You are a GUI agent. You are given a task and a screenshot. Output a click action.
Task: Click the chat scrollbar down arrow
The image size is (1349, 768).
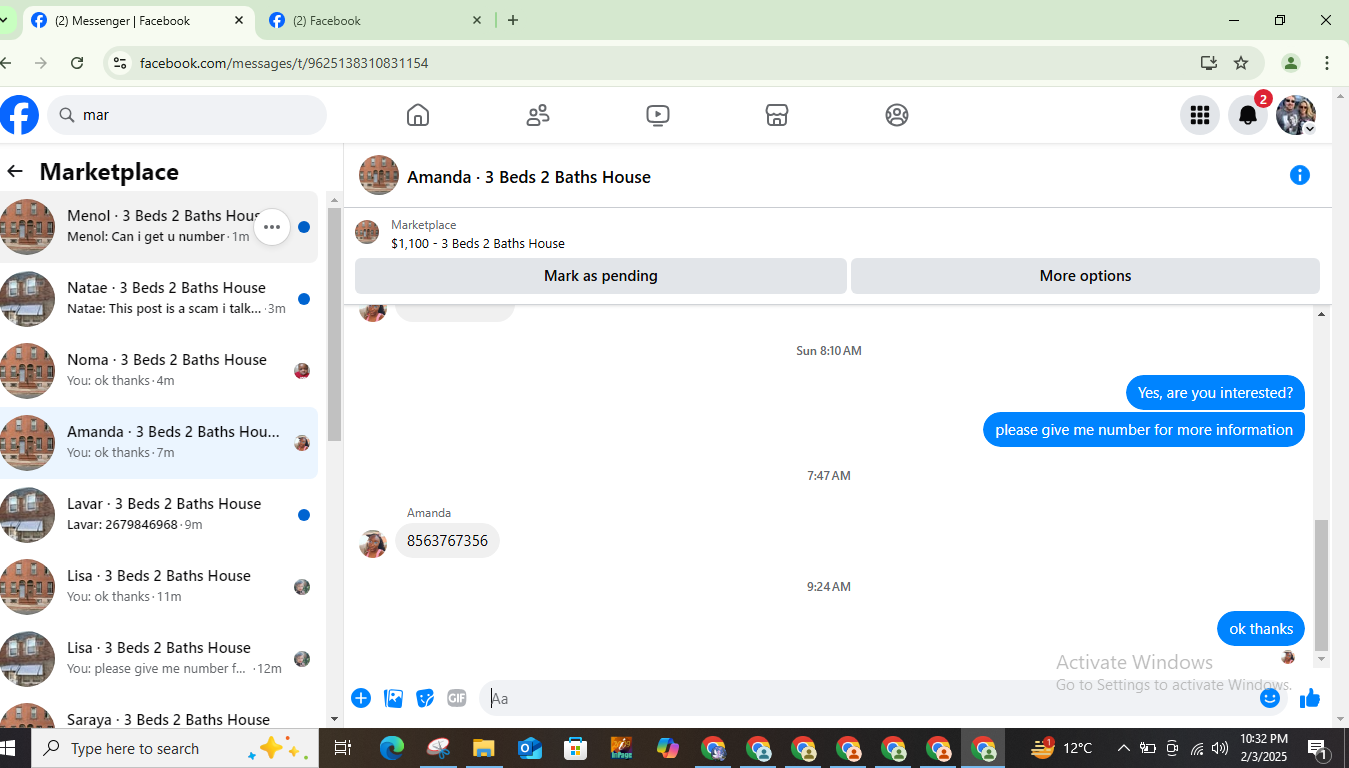tap(1321, 659)
